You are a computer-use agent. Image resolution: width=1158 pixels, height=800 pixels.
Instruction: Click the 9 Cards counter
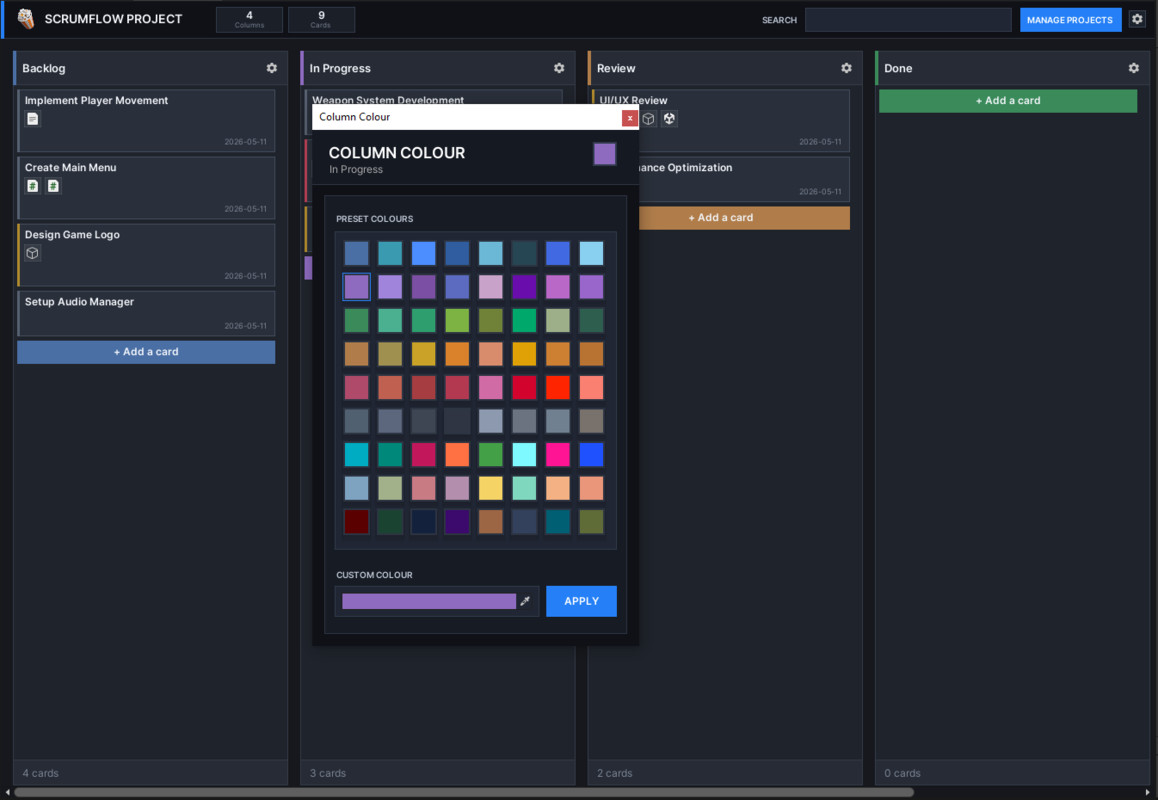321,19
